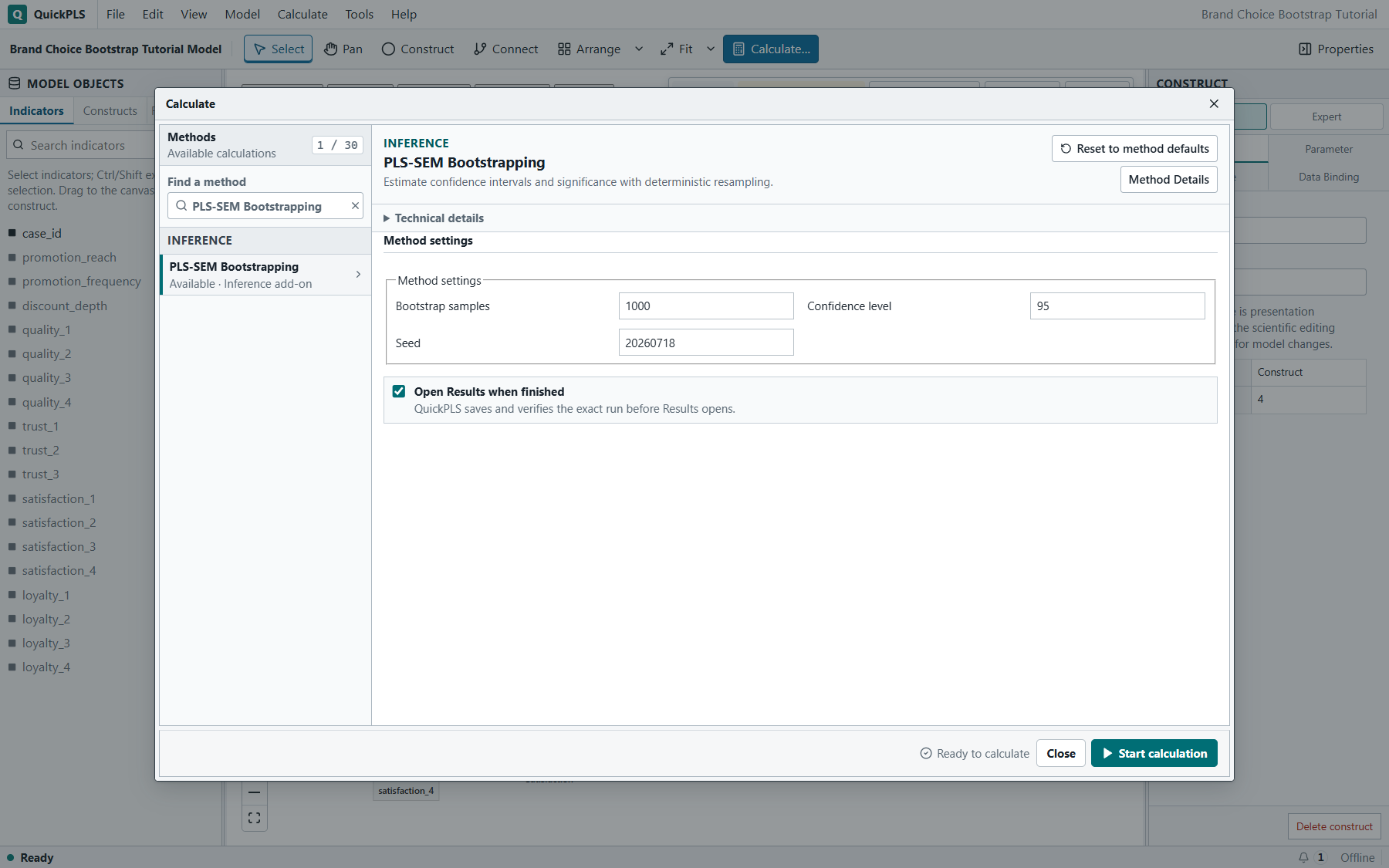Click the magnifier icon in Find a method
The height and width of the screenshot is (868, 1389).
click(x=181, y=206)
